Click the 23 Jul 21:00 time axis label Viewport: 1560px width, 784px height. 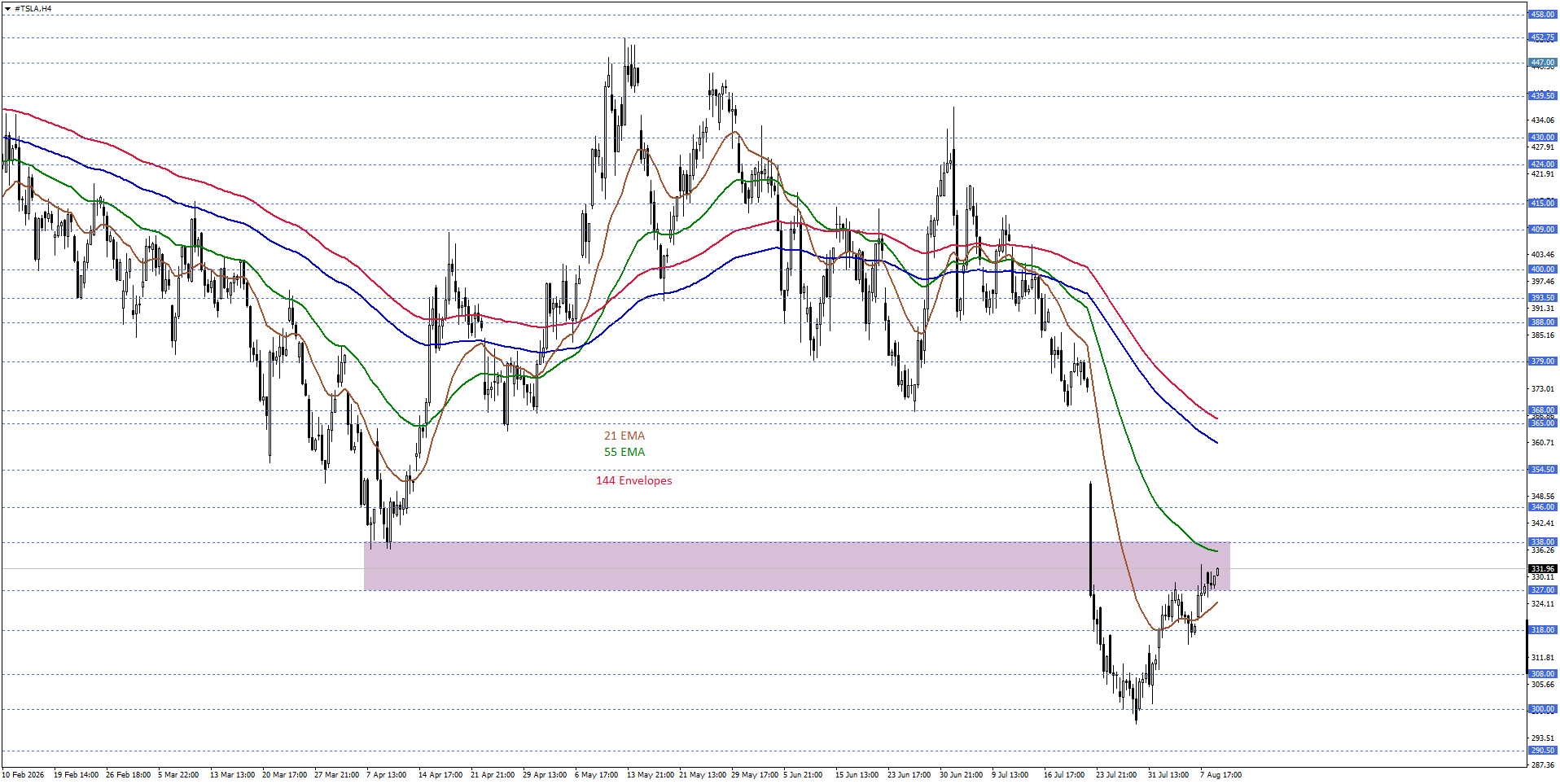(x=1116, y=775)
